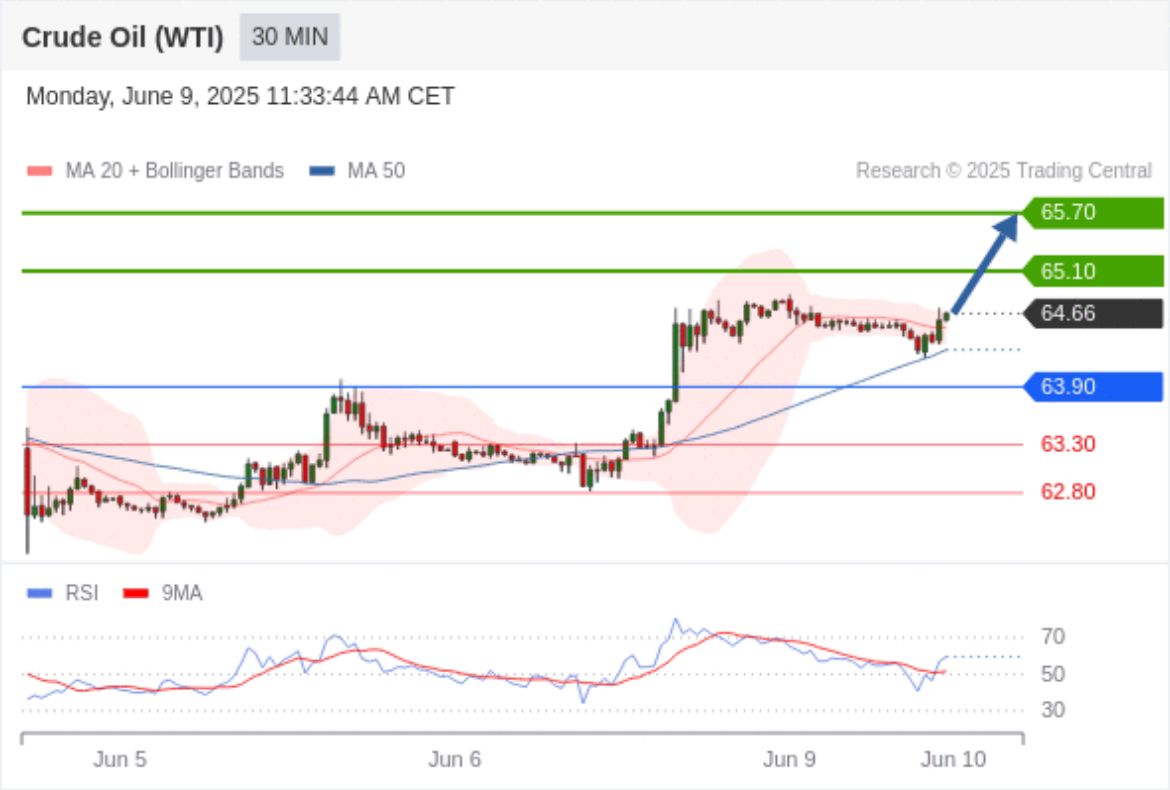
Task: Toggle the MA 50 legend label
Action: [375, 171]
